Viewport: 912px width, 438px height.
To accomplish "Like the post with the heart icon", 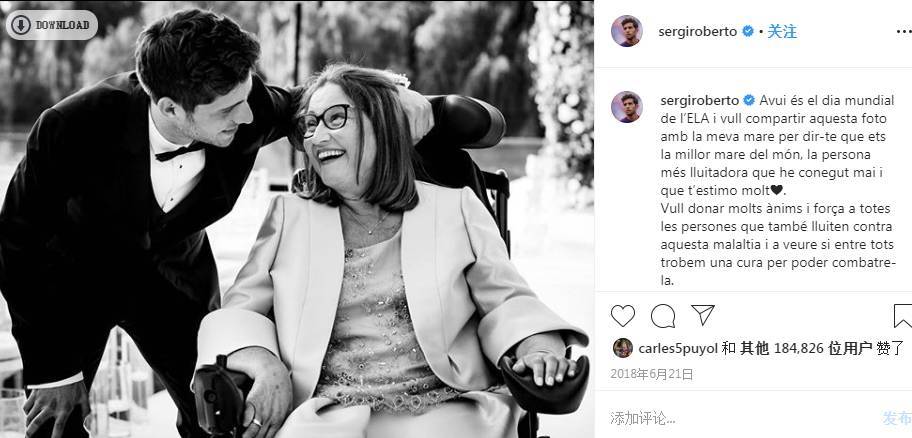I will click(x=623, y=316).
